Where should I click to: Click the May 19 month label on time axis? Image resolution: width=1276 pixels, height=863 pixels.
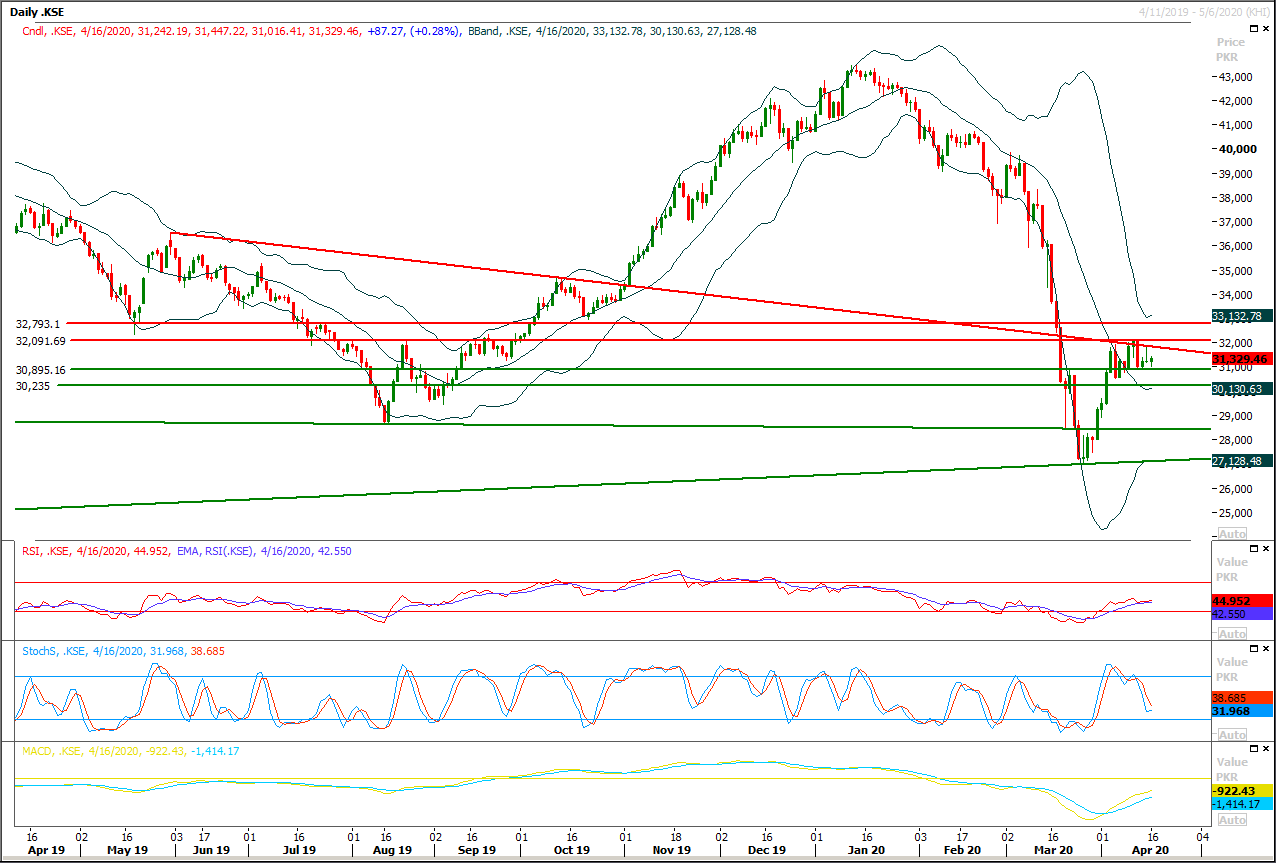click(127, 850)
